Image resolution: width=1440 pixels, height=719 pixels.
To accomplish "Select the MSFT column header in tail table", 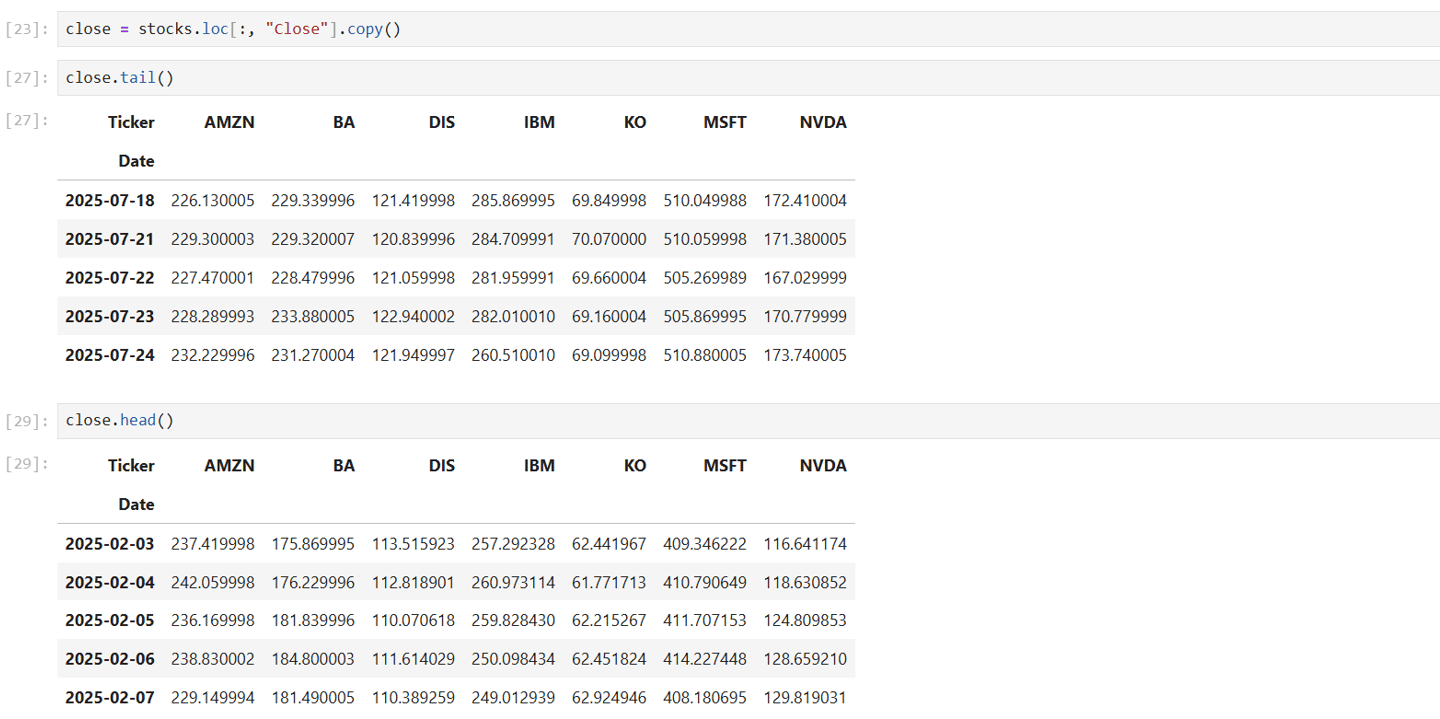I will click(725, 122).
